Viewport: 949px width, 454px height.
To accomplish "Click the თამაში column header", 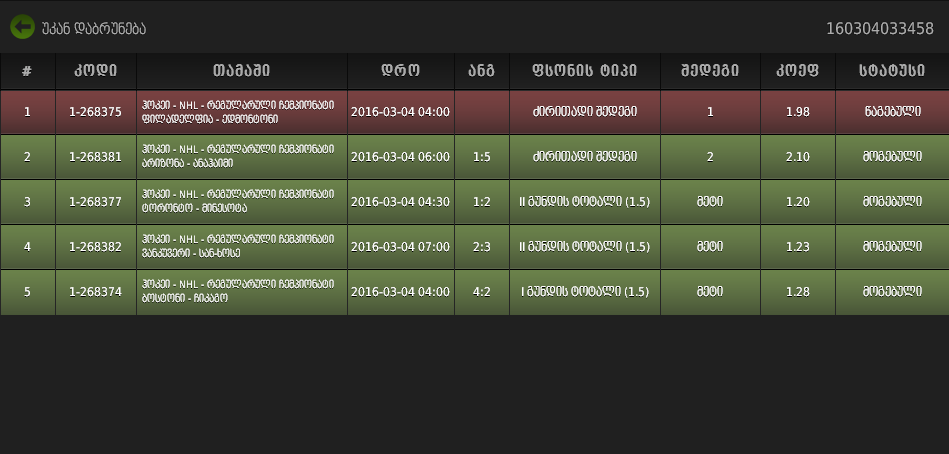I will (x=241, y=71).
